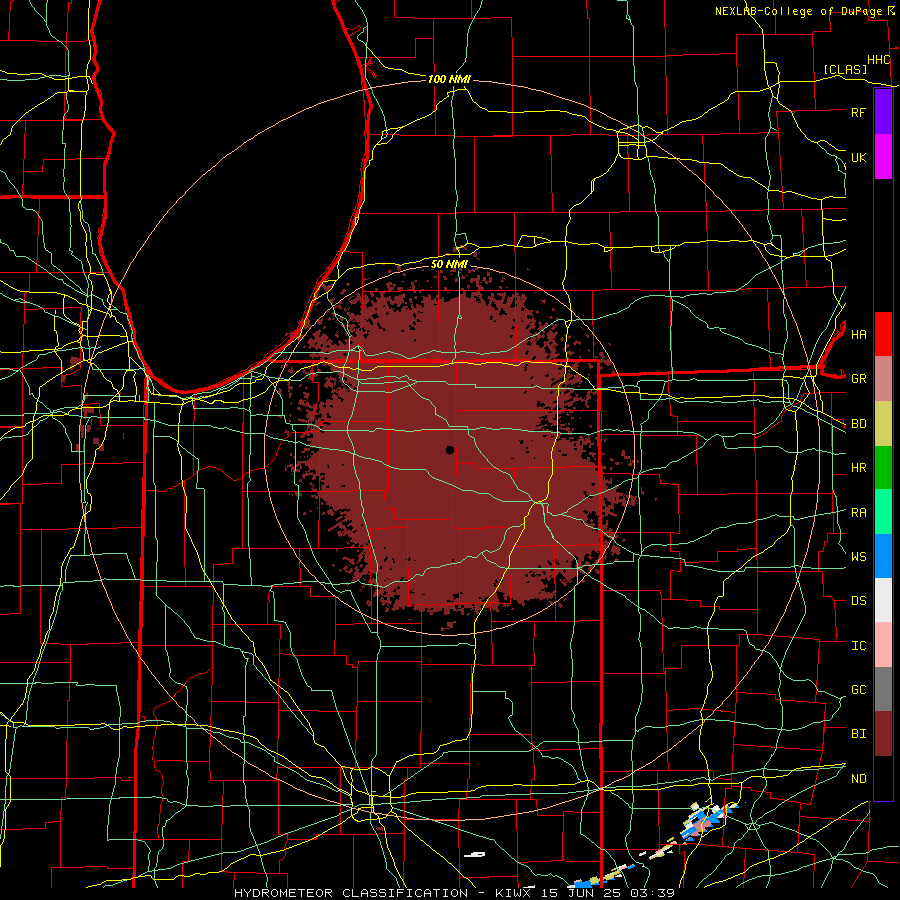Click the KIWX station identifier
This screenshot has width=900, height=900.
click(x=515, y=893)
